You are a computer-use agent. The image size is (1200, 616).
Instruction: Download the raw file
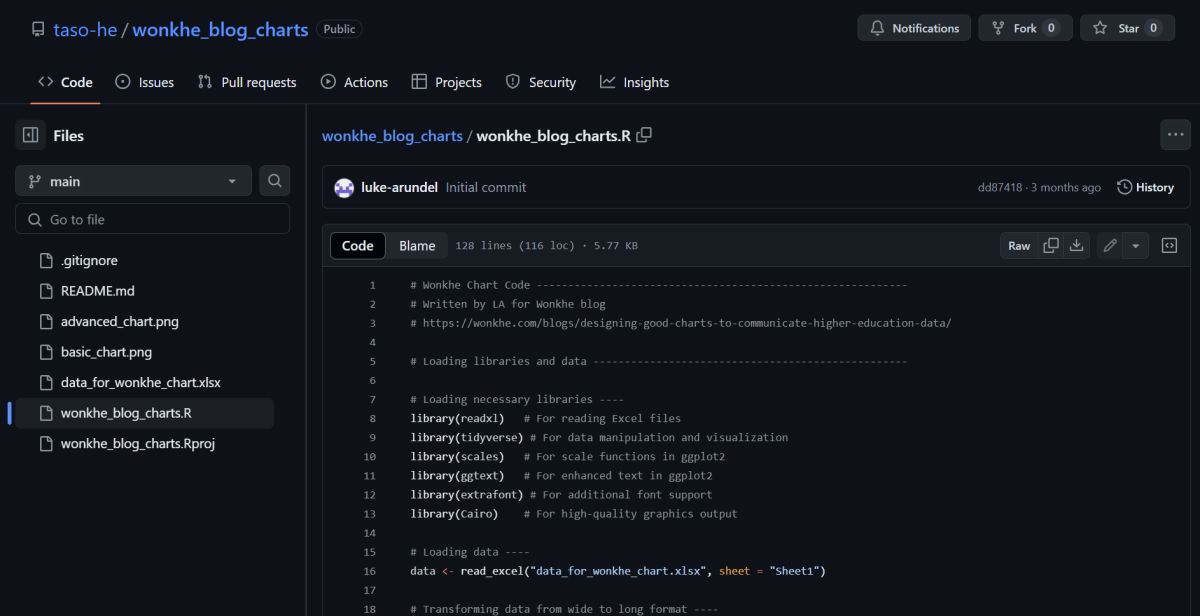click(x=1077, y=246)
